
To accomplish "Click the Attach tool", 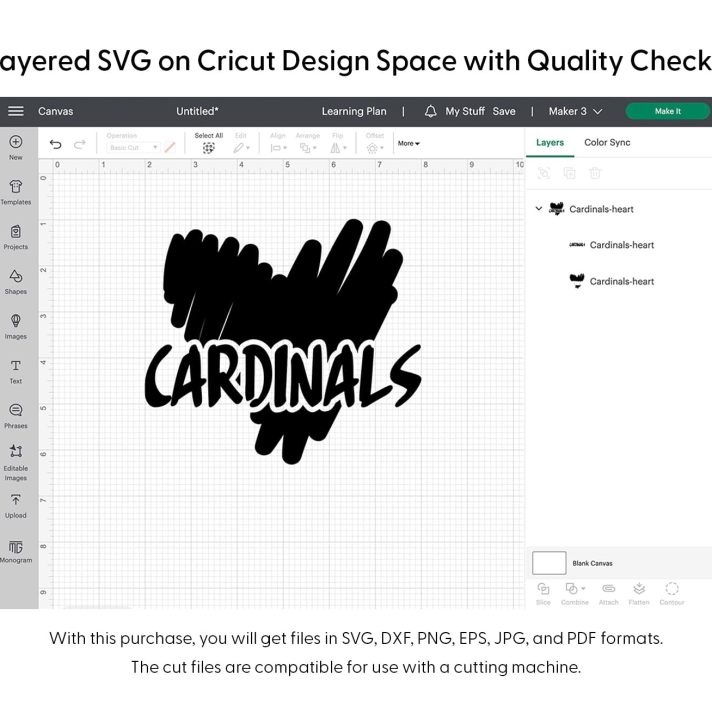I will tap(608, 594).
